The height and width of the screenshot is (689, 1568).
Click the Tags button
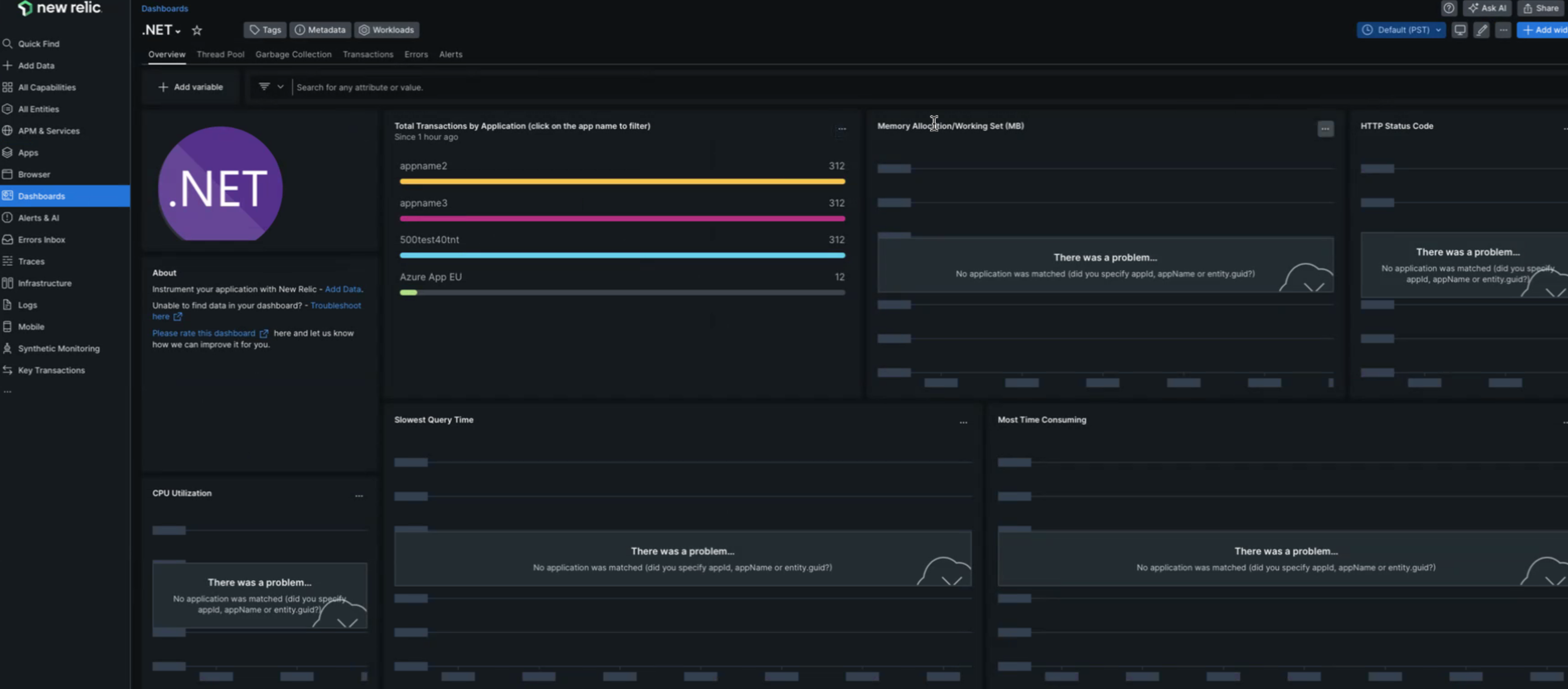(x=265, y=30)
